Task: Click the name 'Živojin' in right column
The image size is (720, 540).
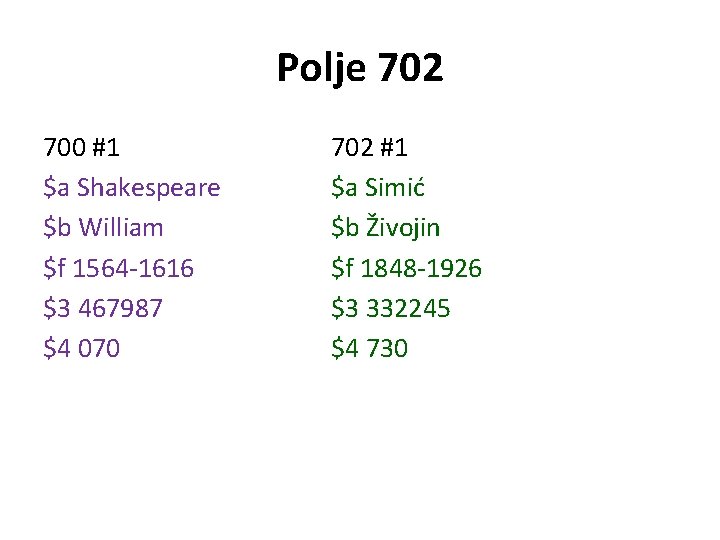Action: pos(403,226)
